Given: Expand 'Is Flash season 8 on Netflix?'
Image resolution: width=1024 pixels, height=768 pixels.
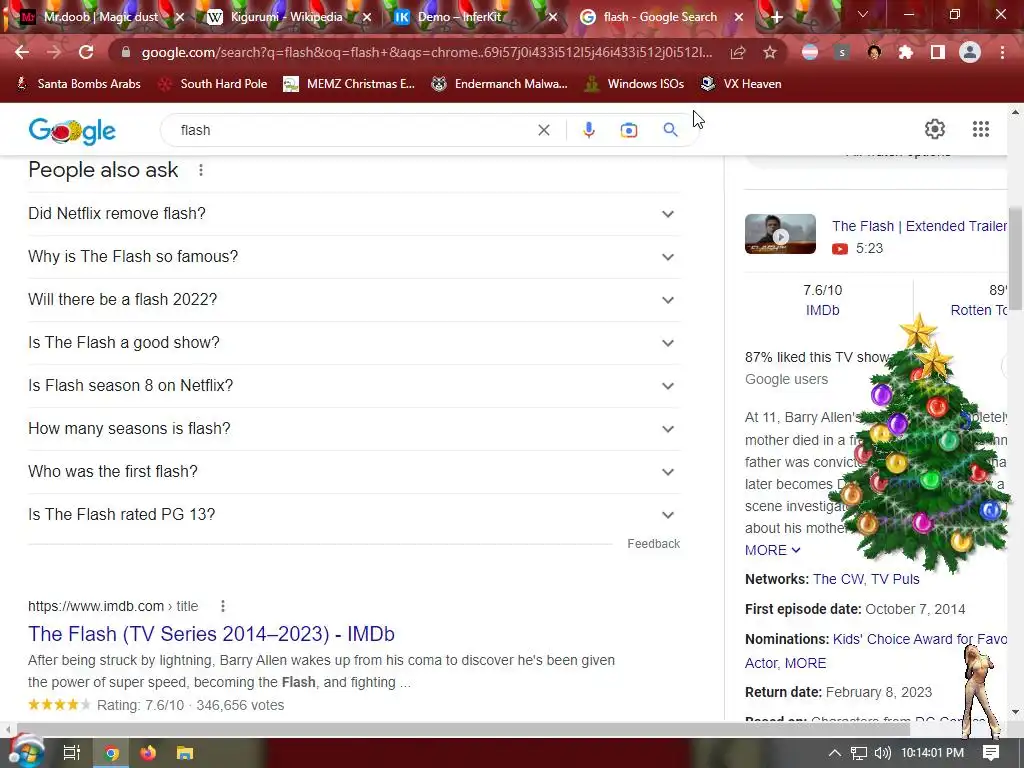Looking at the screenshot, I should (354, 386).
